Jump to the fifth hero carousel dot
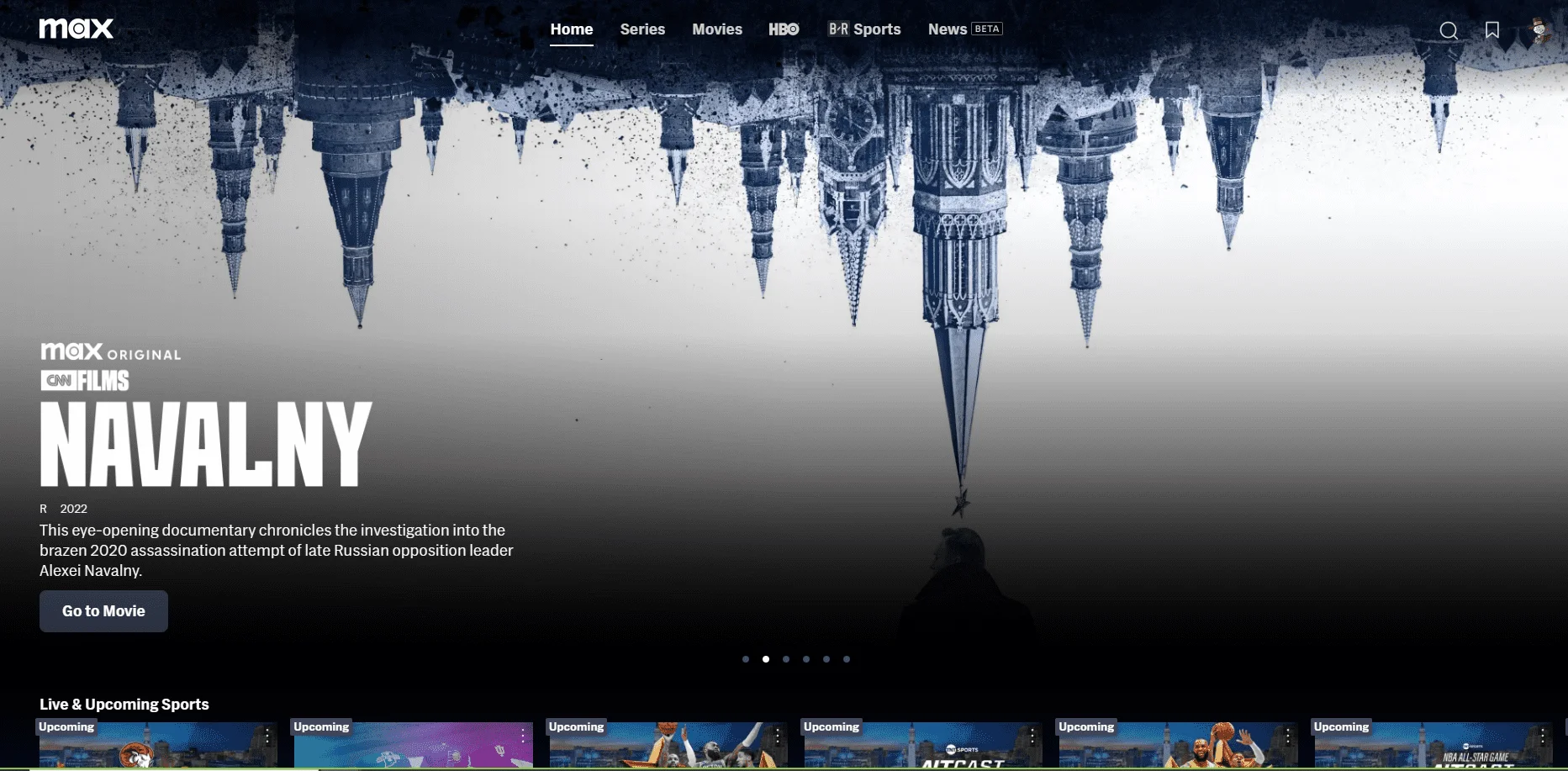This screenshot has width=1568, height=771. pyautogui.click(x=826, y=659)
